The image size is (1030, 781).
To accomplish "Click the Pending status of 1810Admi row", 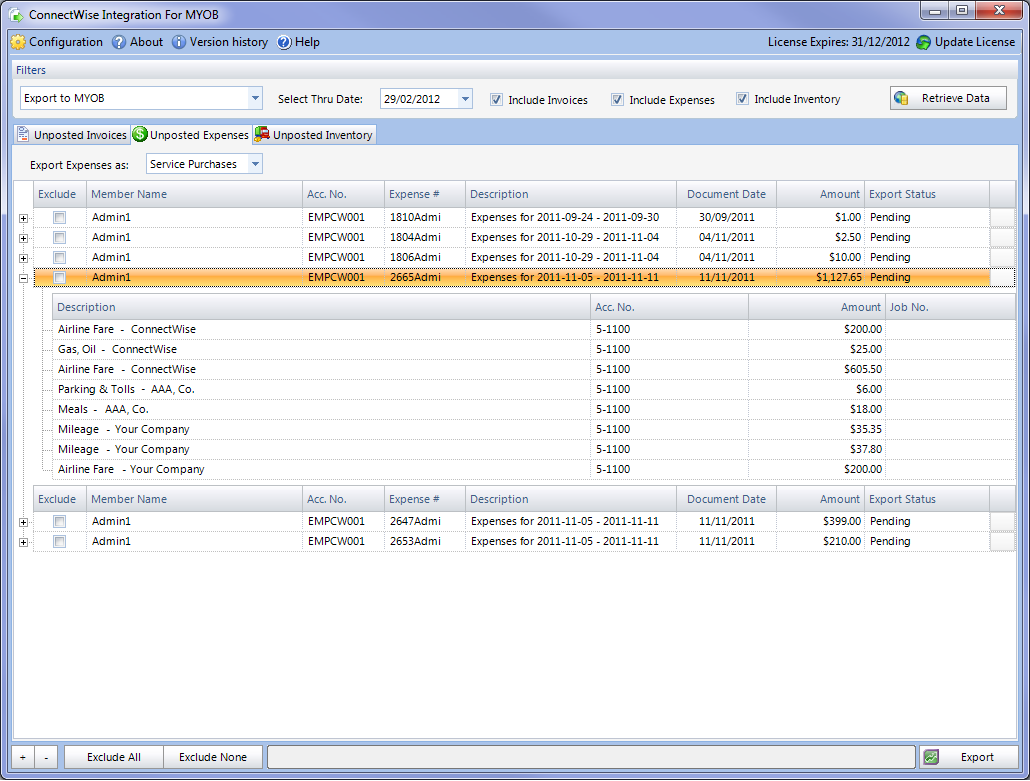I will [x=890, y=217].
